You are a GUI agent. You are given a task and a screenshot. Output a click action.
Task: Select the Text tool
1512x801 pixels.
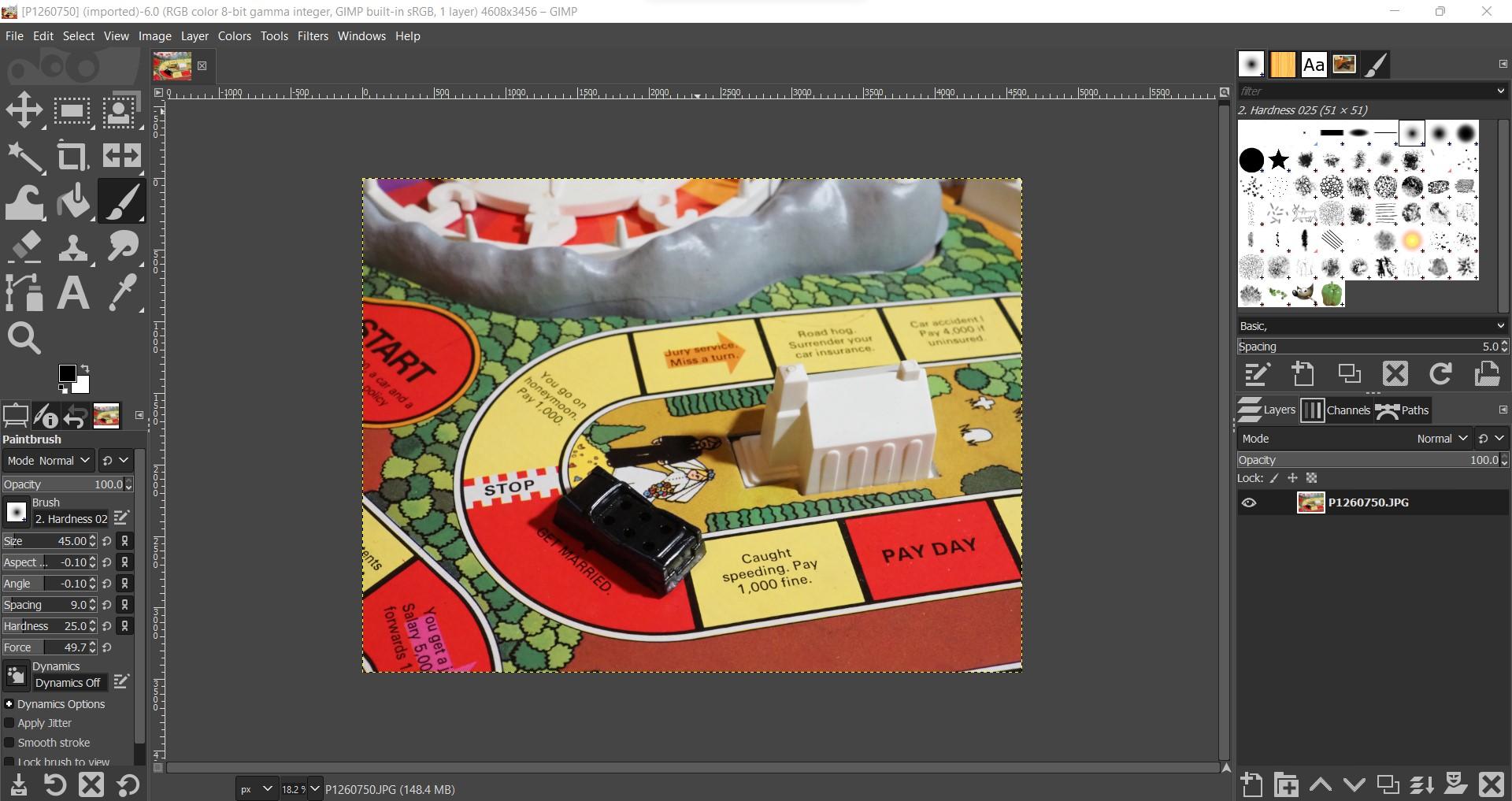point(72,293)
